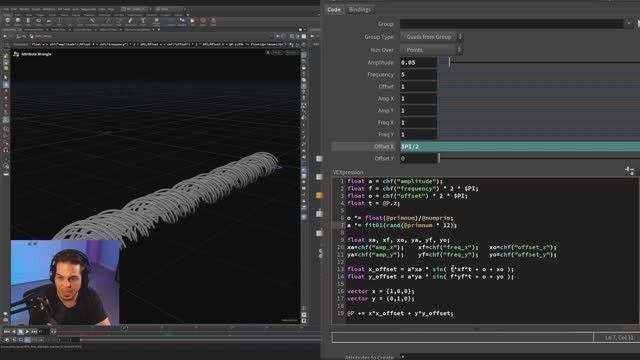Open the Help menu
The image size is (640, 360).
point(111,9)
